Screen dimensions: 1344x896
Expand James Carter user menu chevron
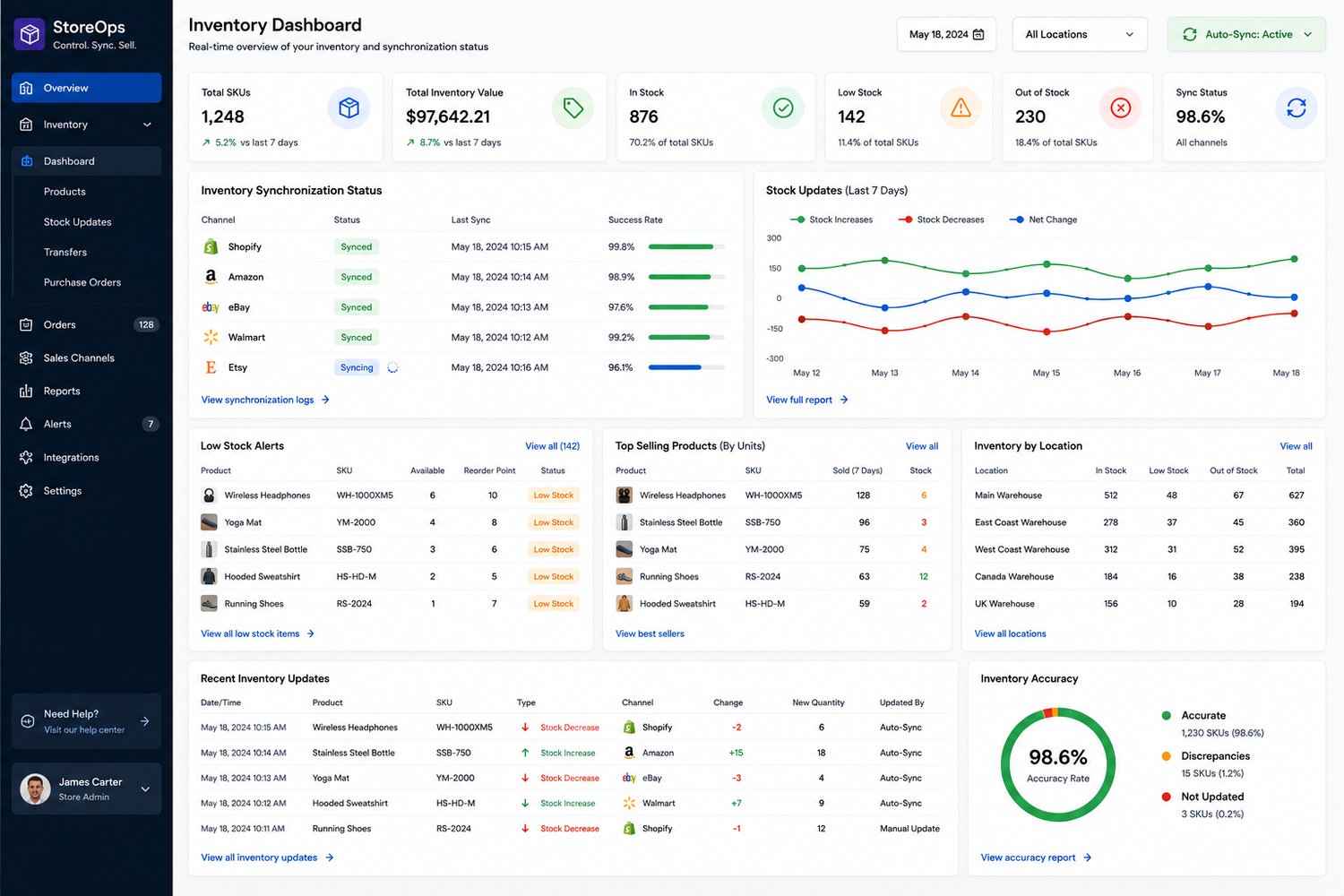tap(145, 789)
